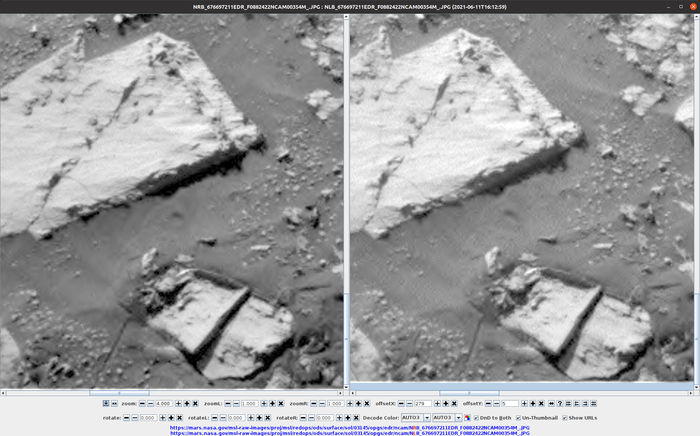Viewport: 700px width, 436px height.
Task: Click the thin plus button for rotateR
Action: [339, 418]
